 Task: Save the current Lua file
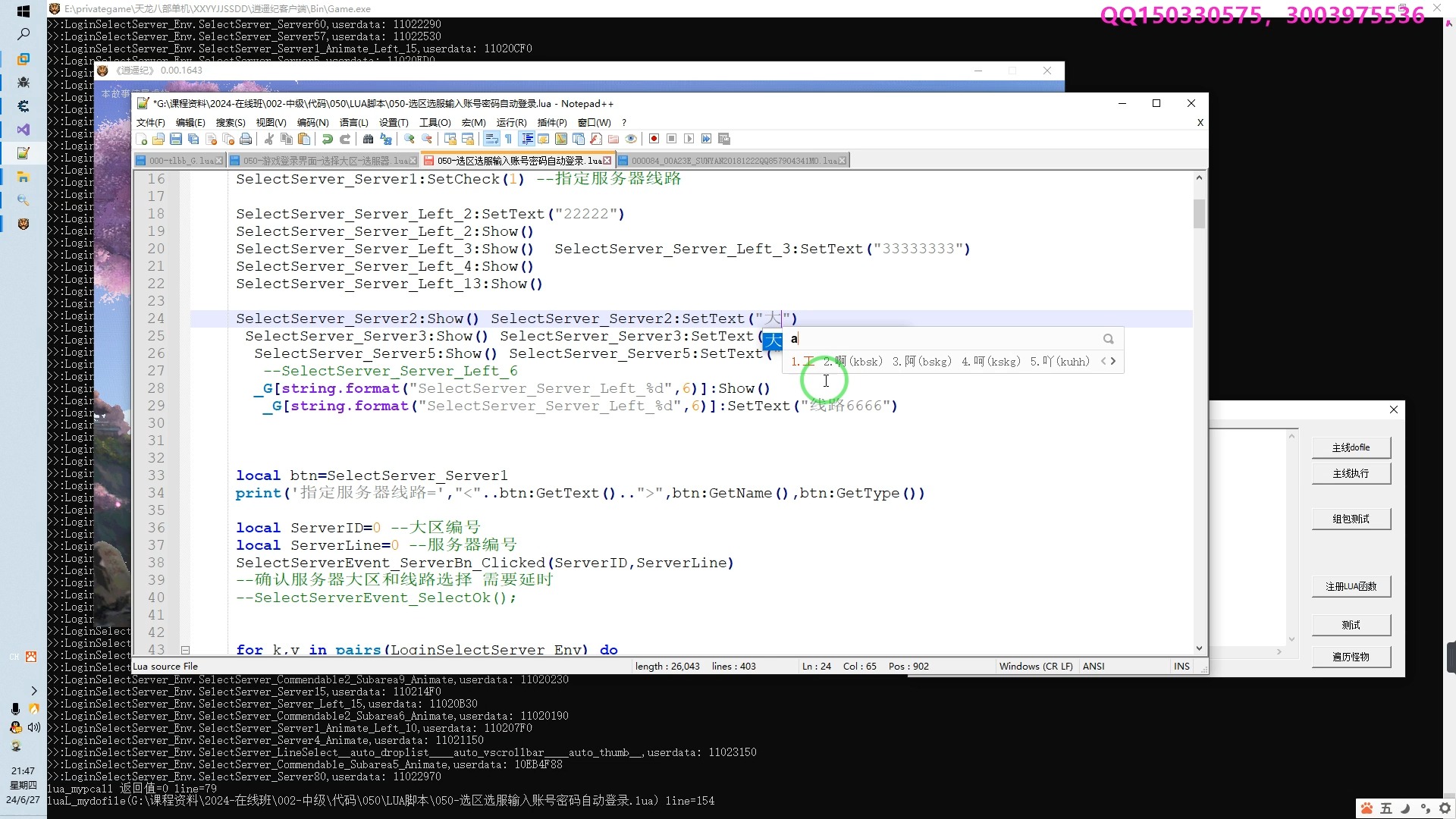coord(176,139)
